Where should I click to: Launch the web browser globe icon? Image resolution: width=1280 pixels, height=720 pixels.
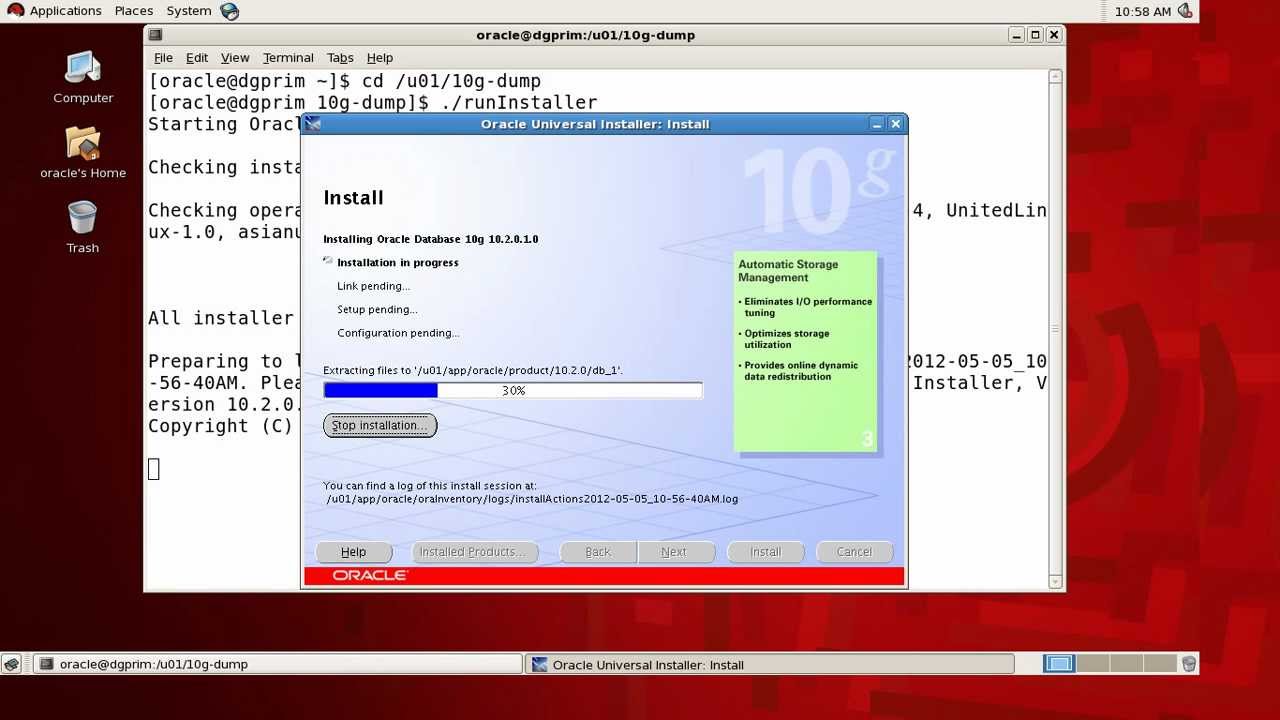pos(230,11)
